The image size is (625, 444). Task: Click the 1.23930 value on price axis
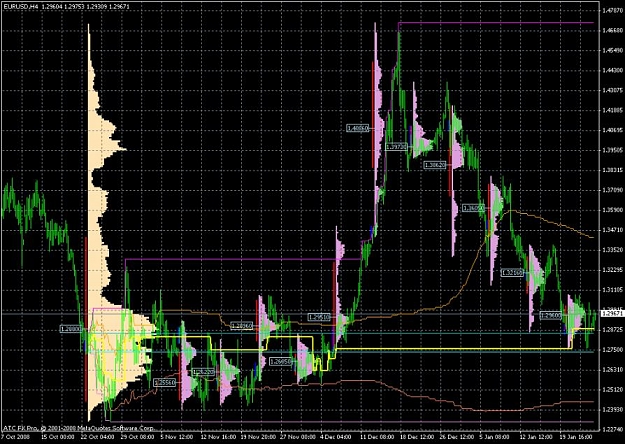coord(613,410)
